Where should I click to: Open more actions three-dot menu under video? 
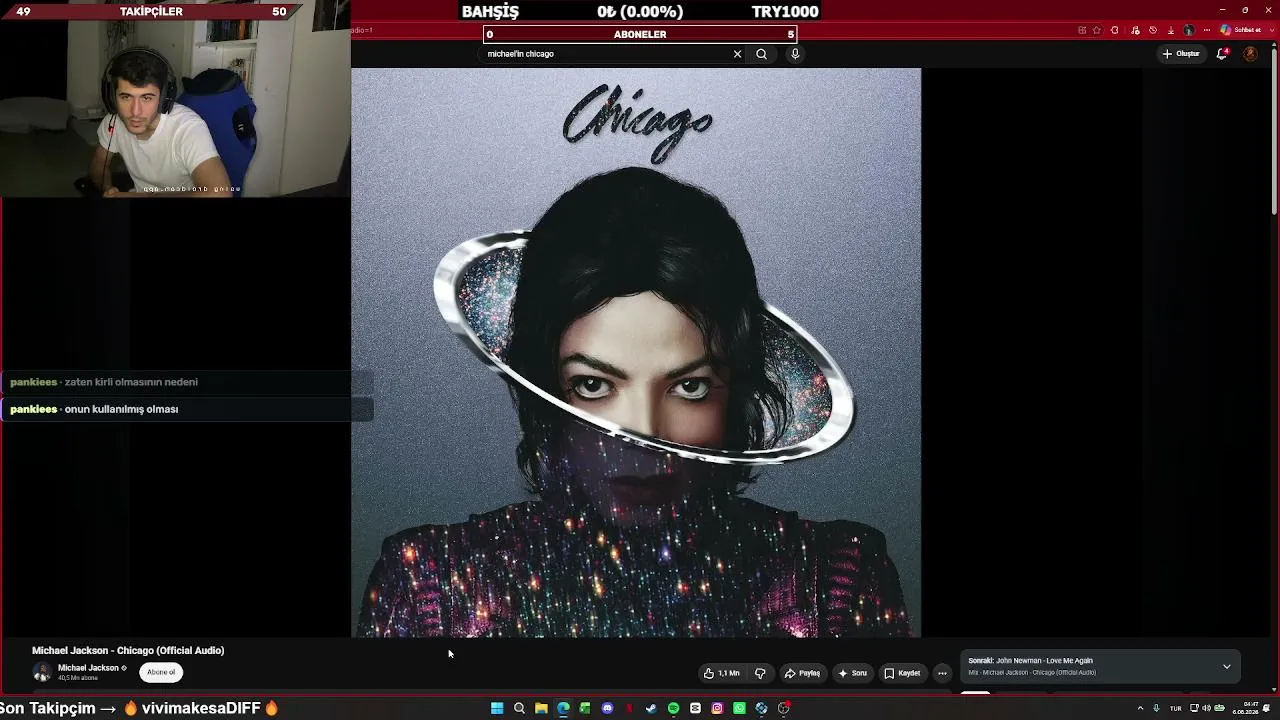(x=942, y=673)
